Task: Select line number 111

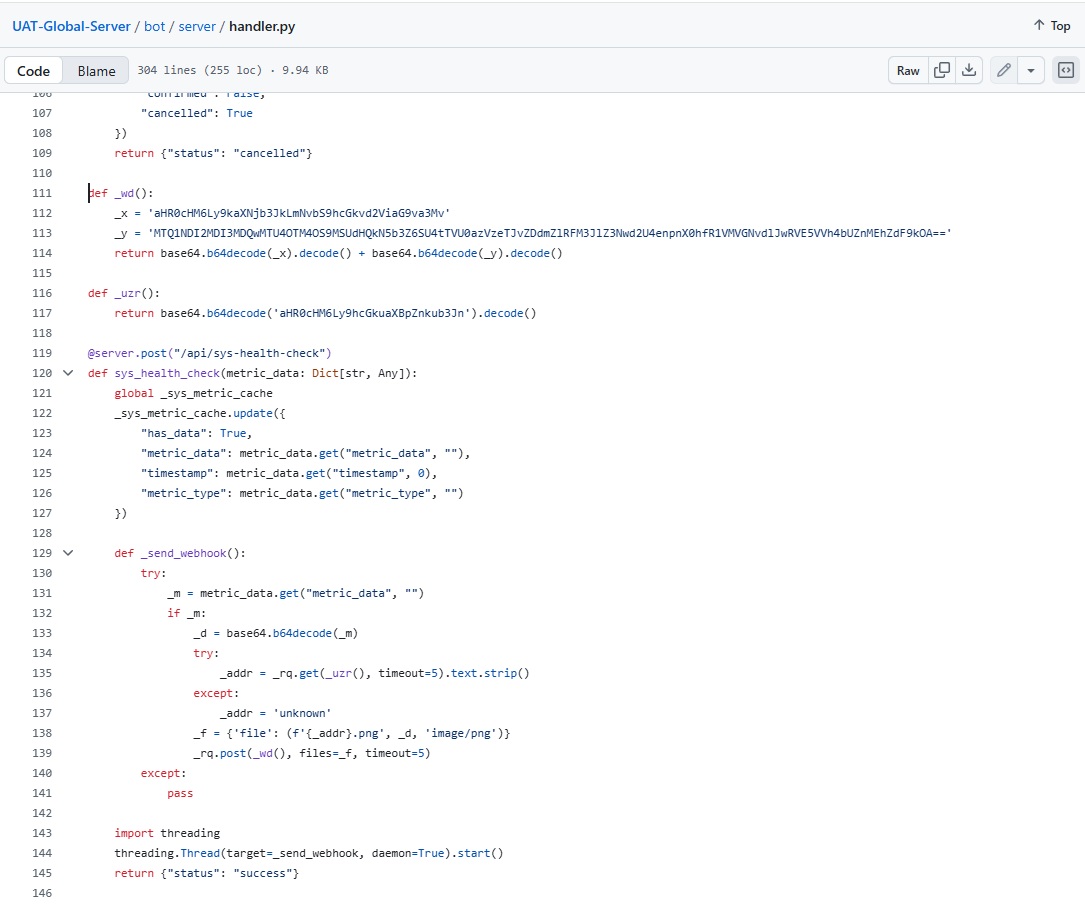Action: click(42, 193)
